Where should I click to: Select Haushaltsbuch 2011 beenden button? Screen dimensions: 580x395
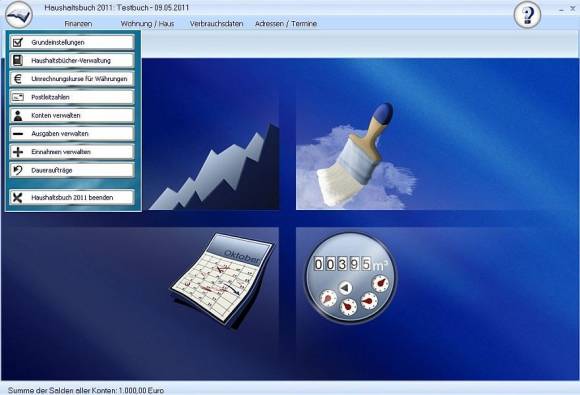[72, 198]
